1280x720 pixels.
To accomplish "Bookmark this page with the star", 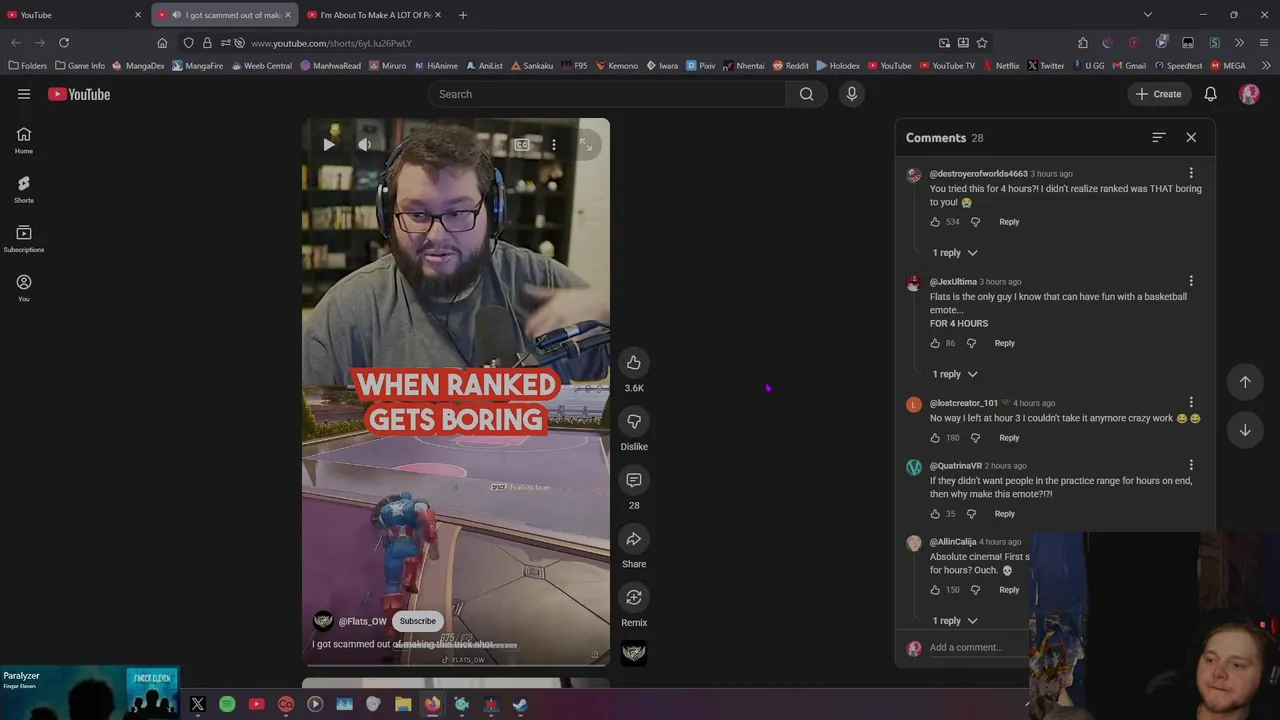I will 982,43.
